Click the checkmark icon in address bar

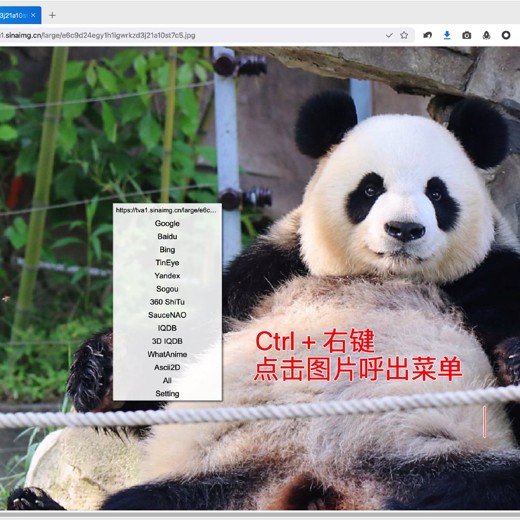[x=389, y=35]
